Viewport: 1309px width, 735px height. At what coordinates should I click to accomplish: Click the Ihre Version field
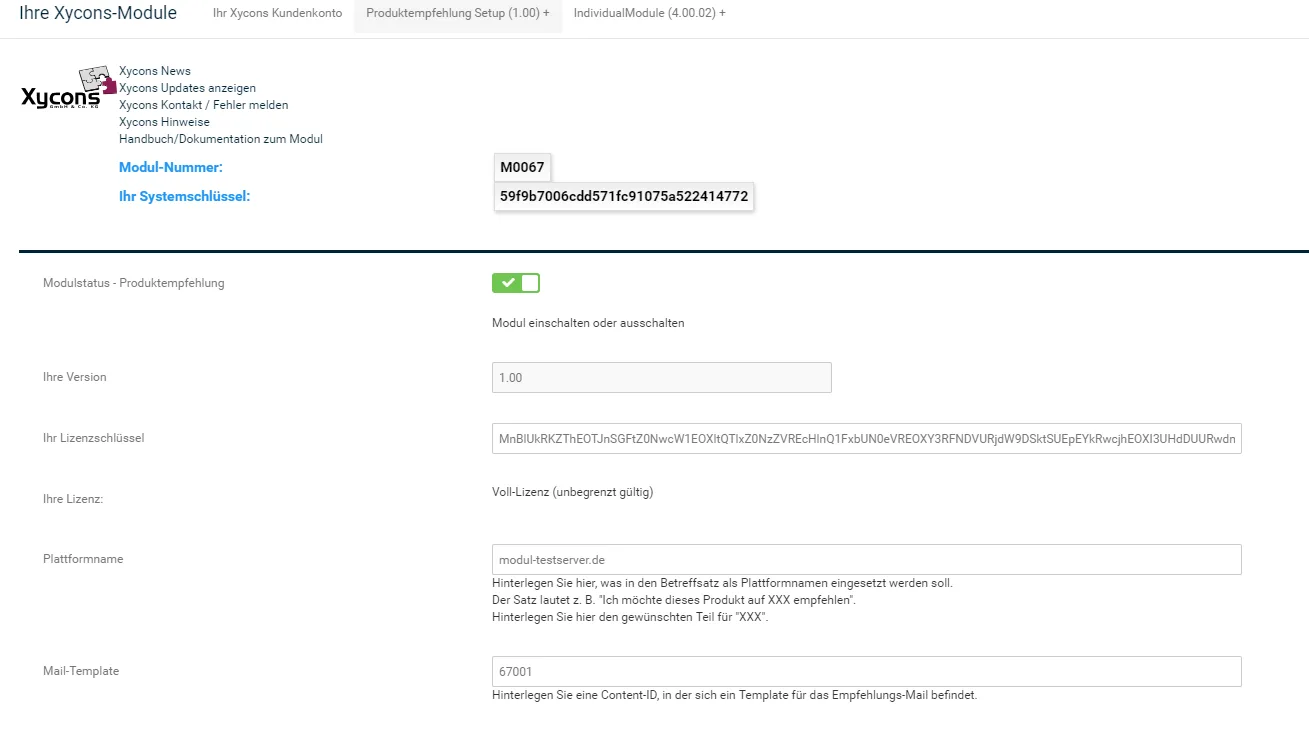pos(662,378)
